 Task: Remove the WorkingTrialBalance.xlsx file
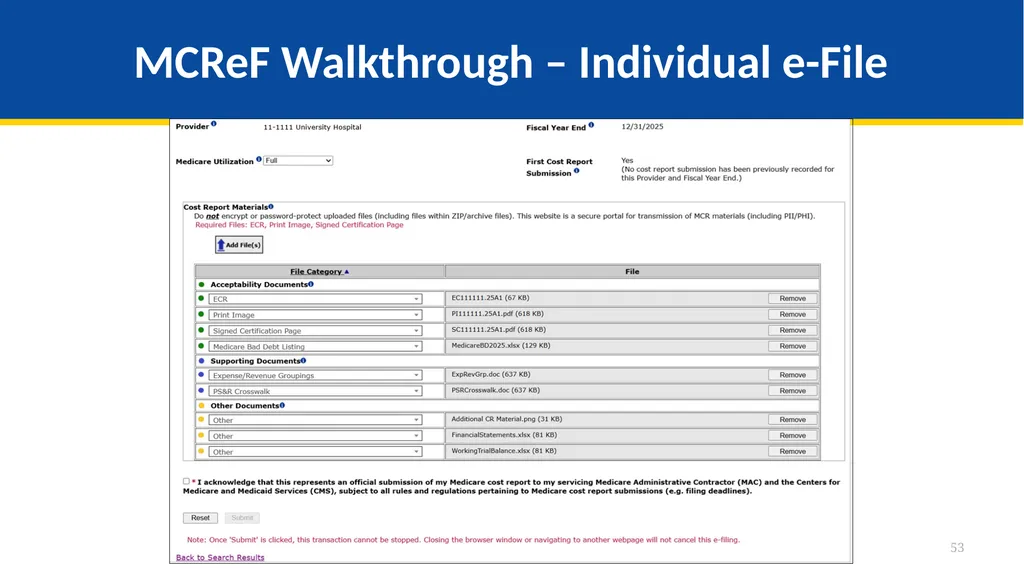[x=792, y=452]
